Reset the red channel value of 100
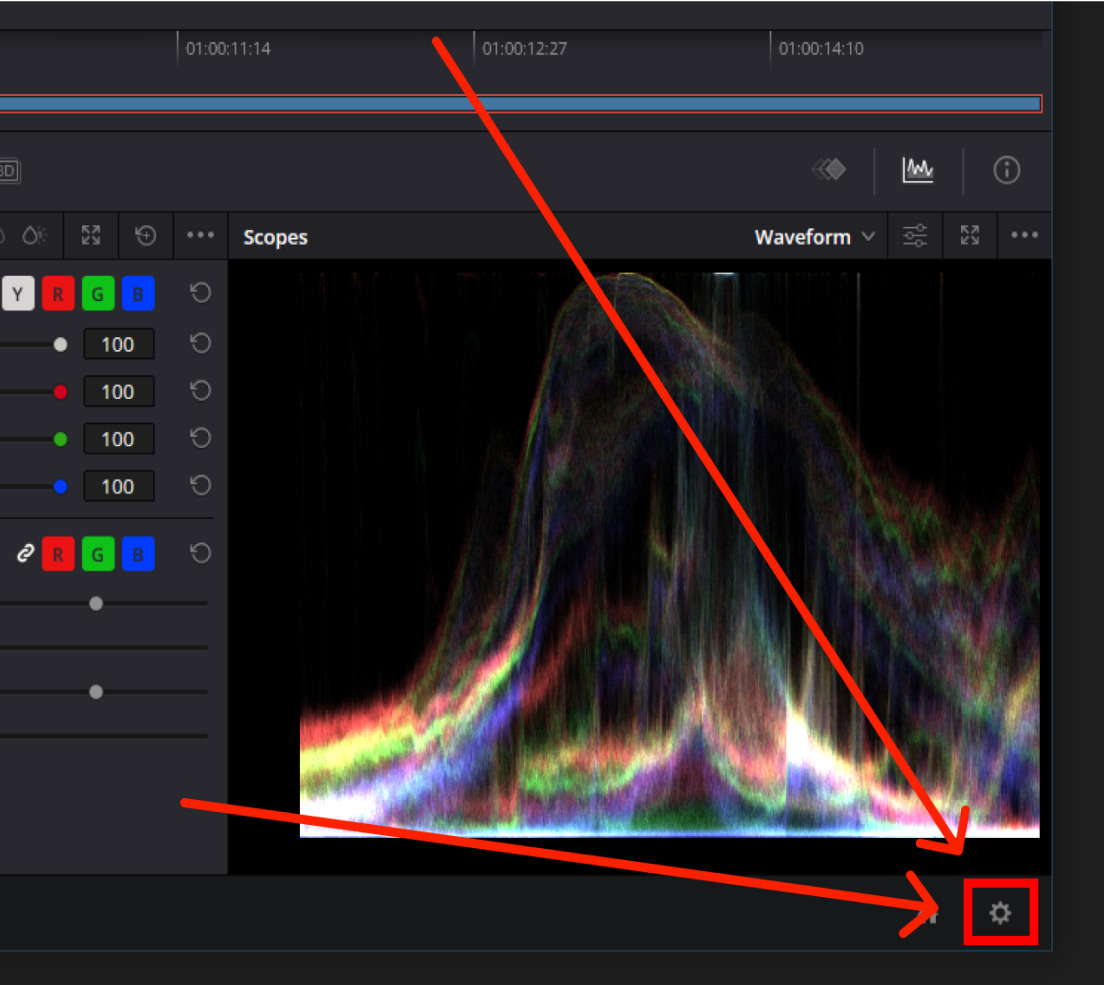Image resolution: width=1104 pixels, height=985 pixels. tap(201, 392)
